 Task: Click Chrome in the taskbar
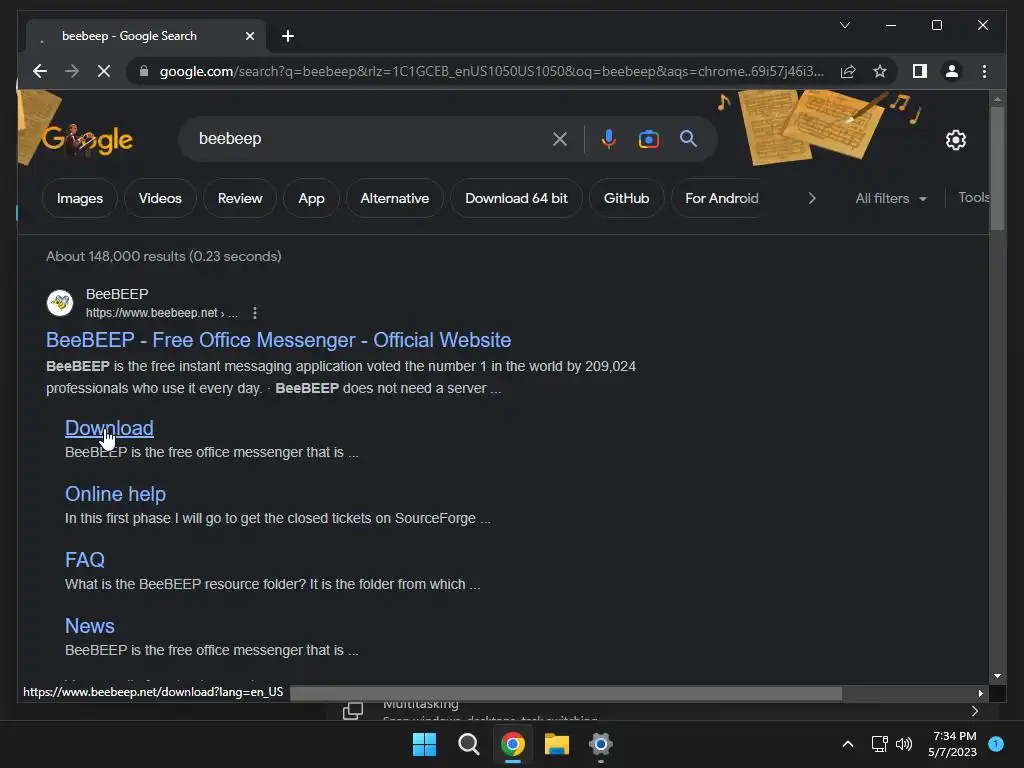(x=513, y=744)
